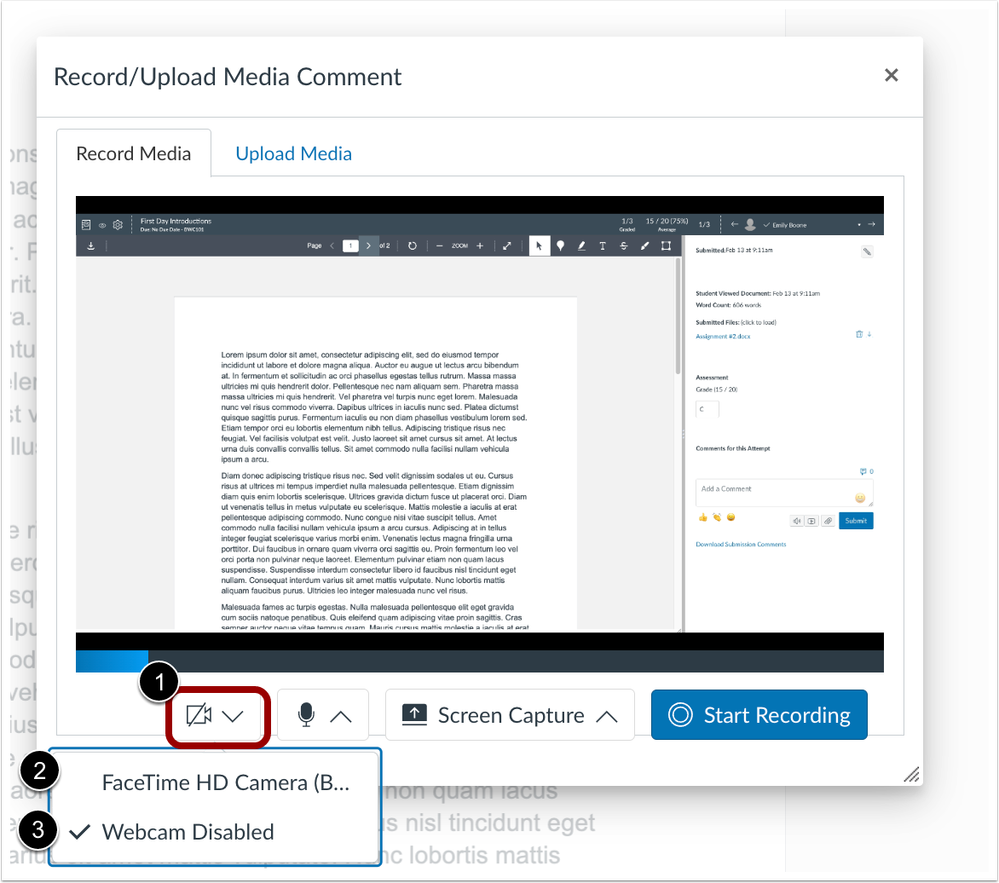
Task: Choose the Webcam Disabled option
Action: tap(188, 832)
